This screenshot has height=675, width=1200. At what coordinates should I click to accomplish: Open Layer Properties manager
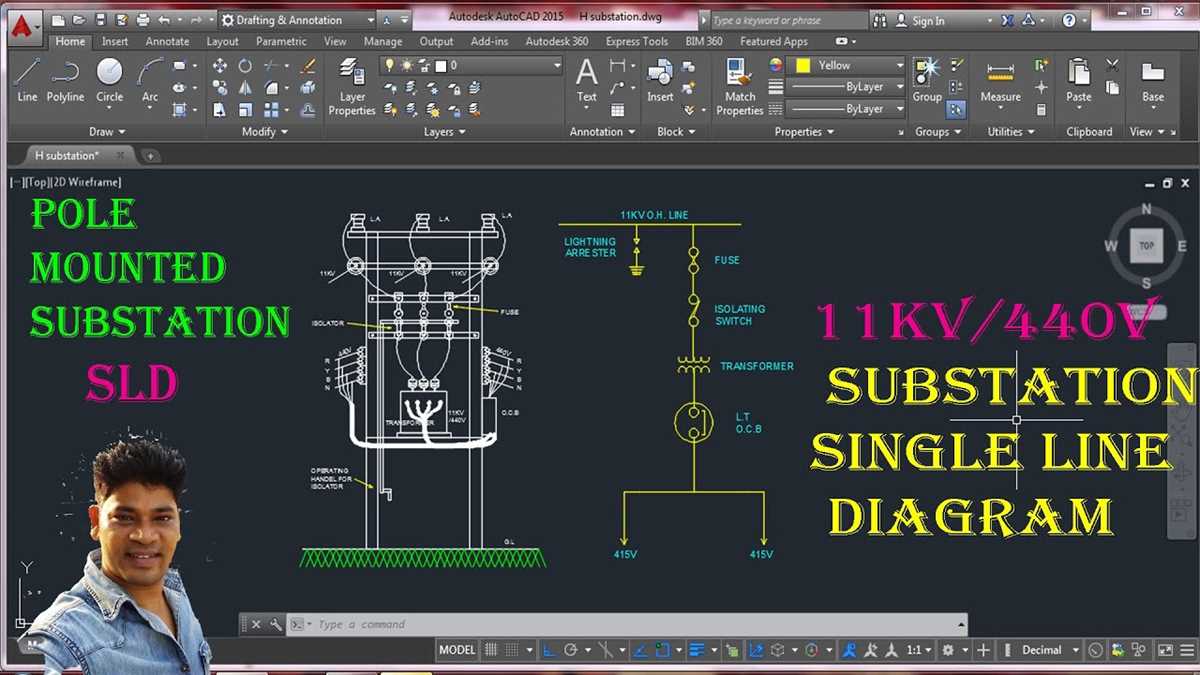(x=352, y=86)
